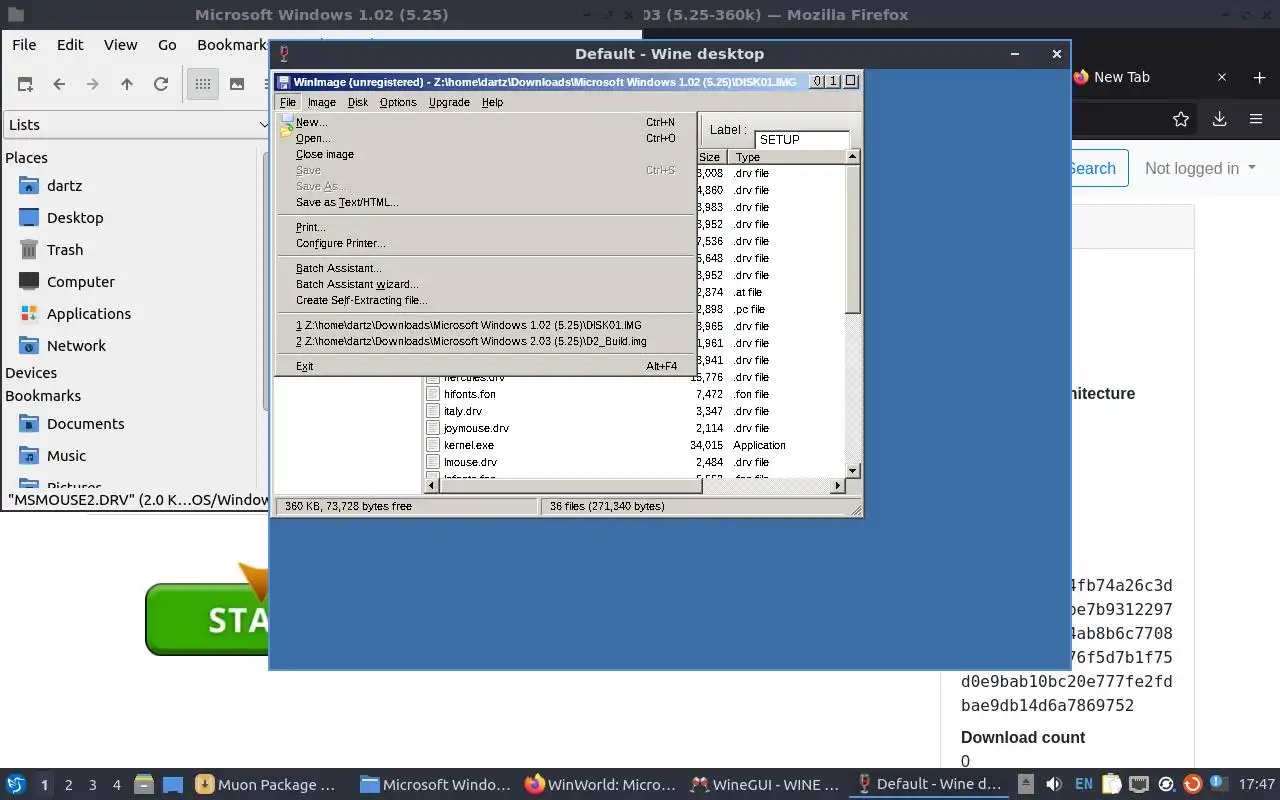The image size is (1280, 800).
Task: Reload the file manager folder
Action: pos(161,84)
